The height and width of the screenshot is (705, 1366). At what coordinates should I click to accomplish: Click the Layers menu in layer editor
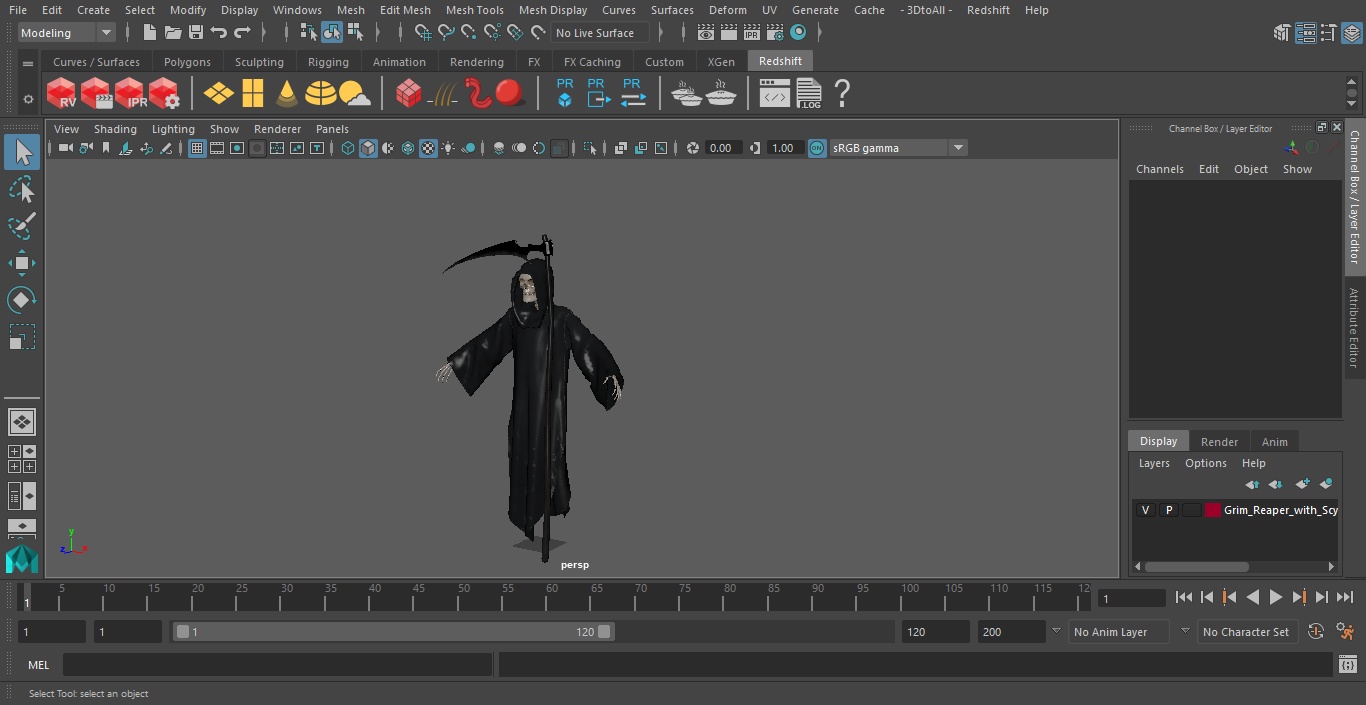coord(1154,463)
